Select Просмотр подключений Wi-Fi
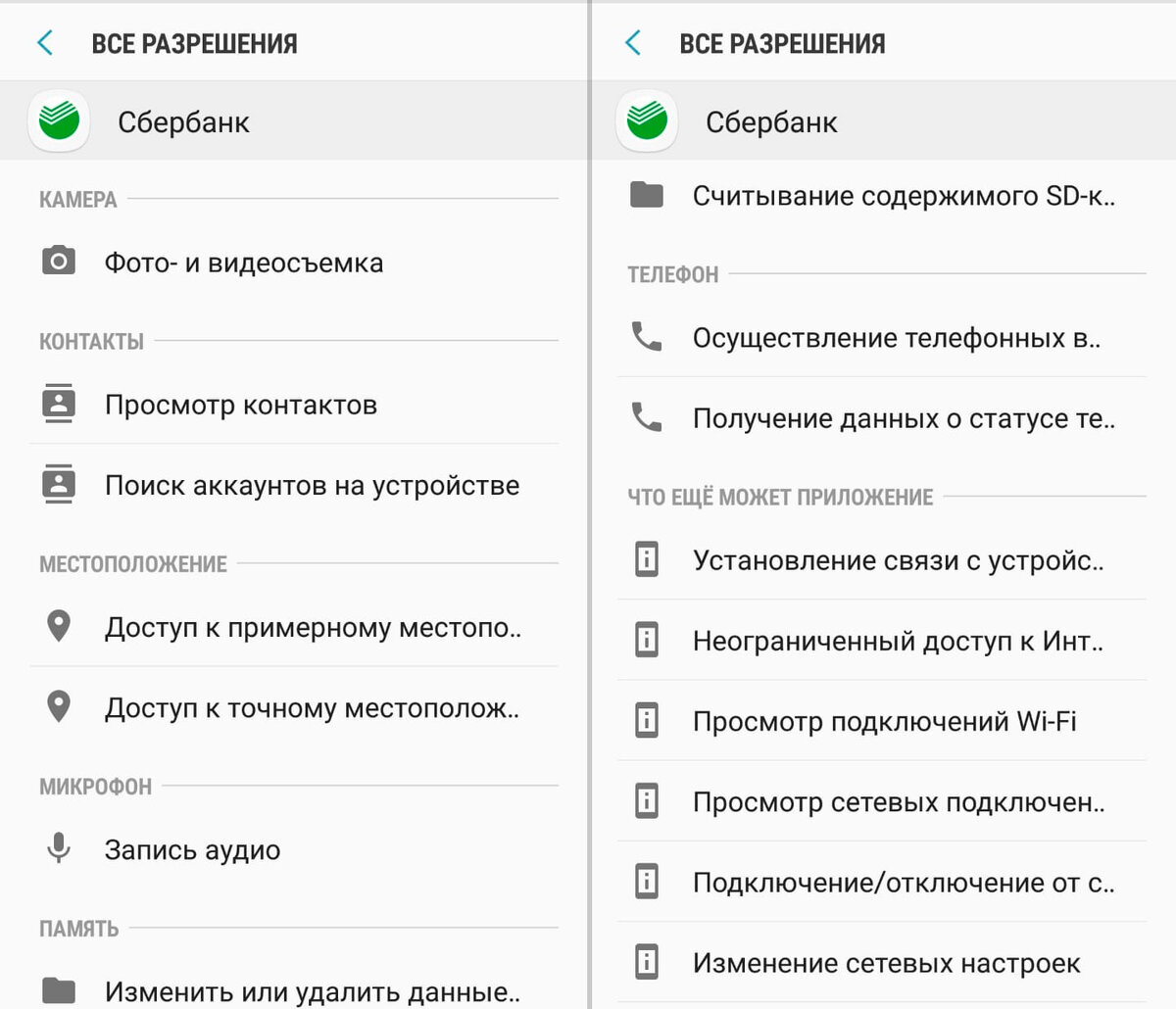Viewport: 1176px width, 1009px height. pos(882,720)
